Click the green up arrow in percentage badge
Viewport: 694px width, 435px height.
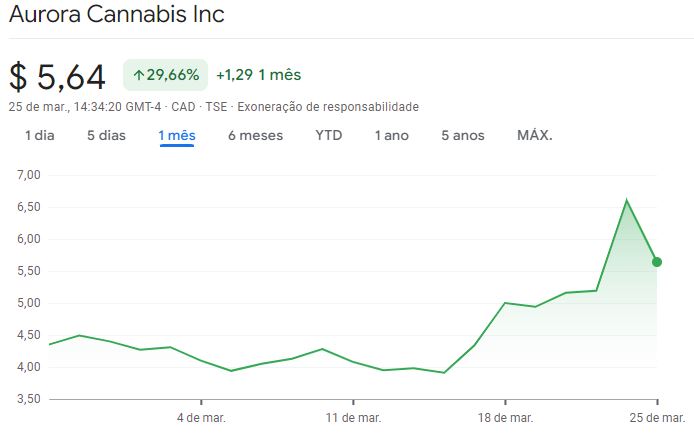138,75
